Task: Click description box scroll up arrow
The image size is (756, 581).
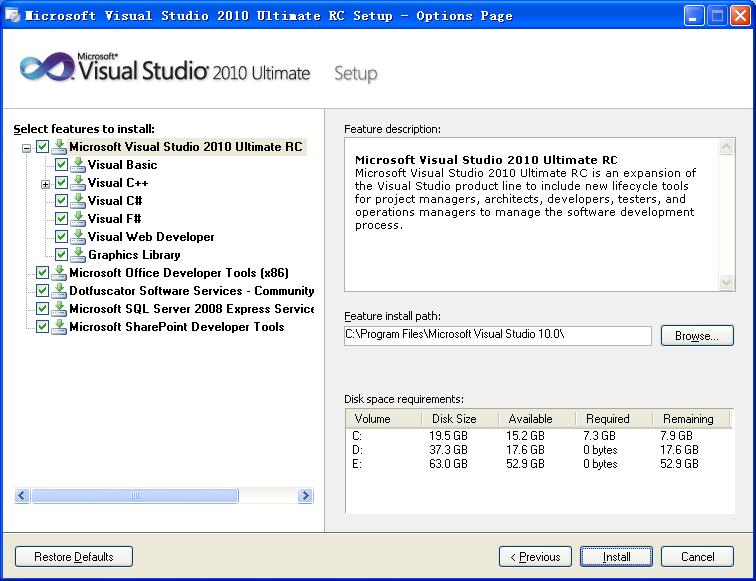Action: pos(726,147)
